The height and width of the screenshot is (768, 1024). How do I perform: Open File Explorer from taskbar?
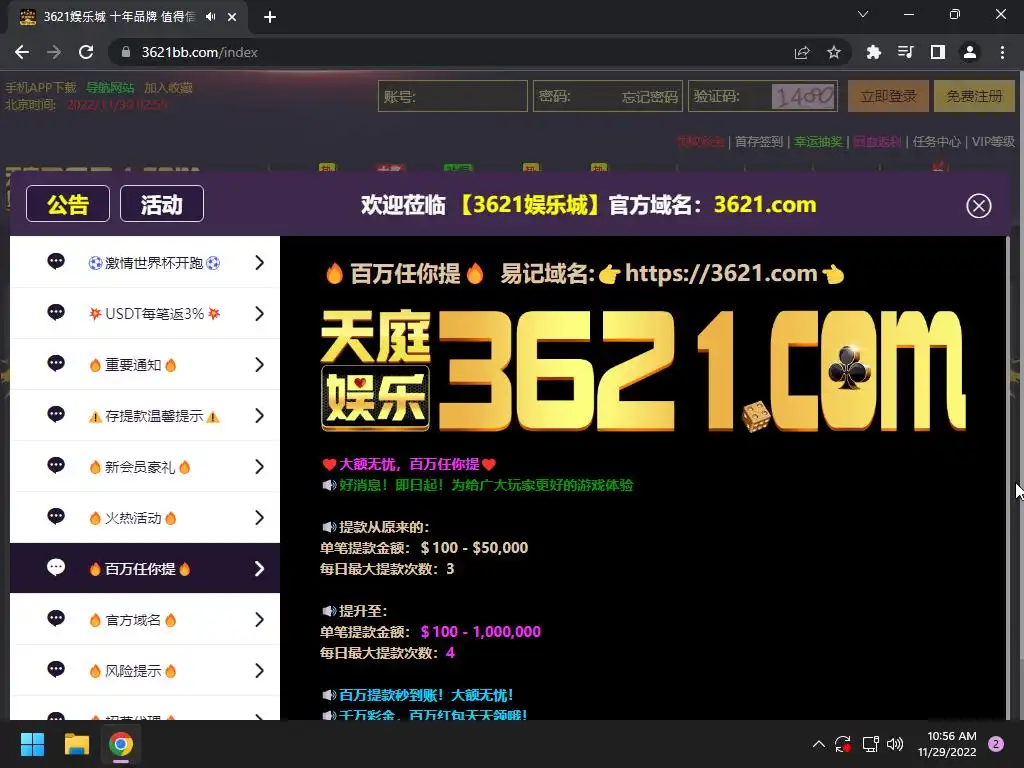[76, 744]
